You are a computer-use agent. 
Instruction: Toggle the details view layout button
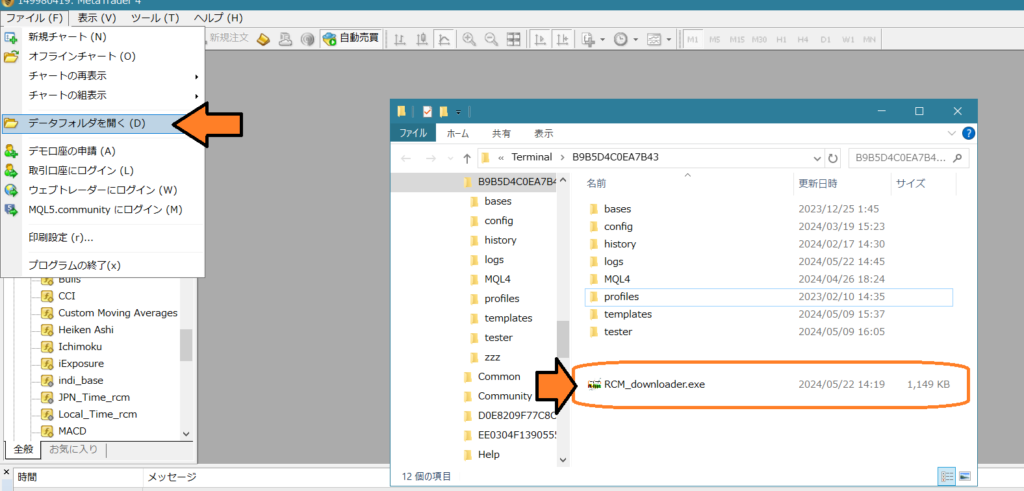[x=946, y=476]
